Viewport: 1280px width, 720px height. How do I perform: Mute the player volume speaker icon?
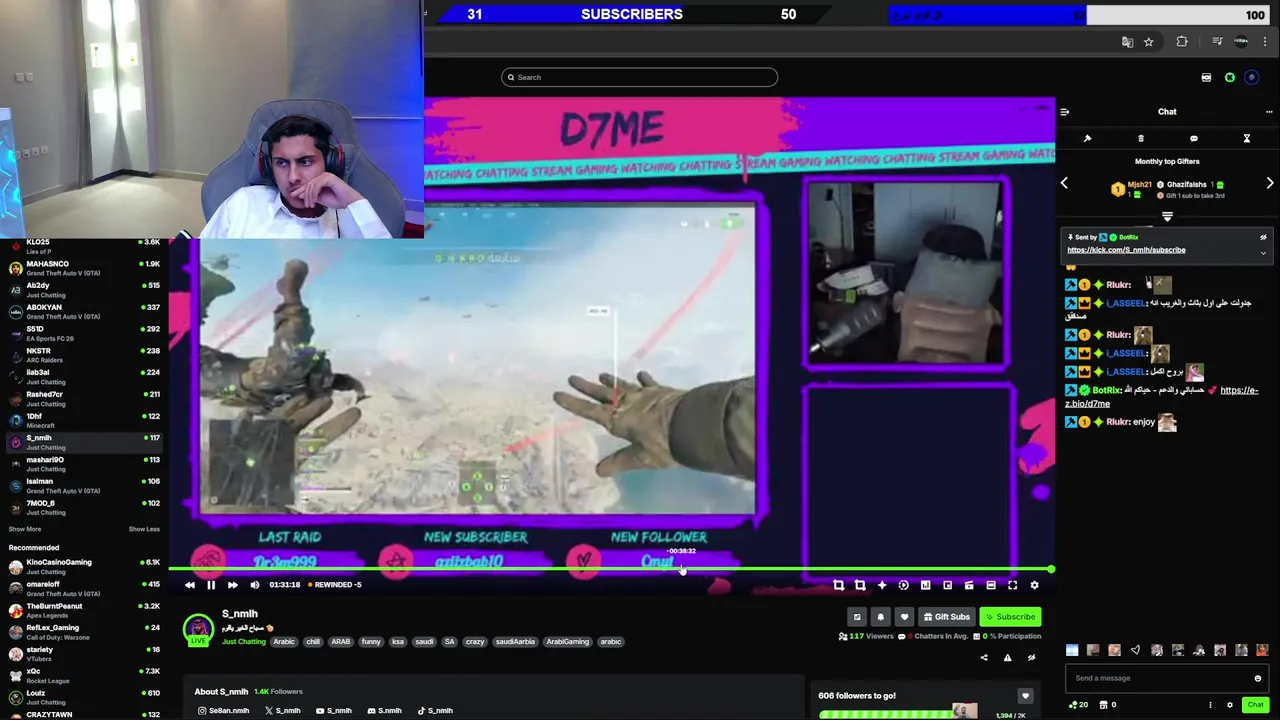point(255,585)
